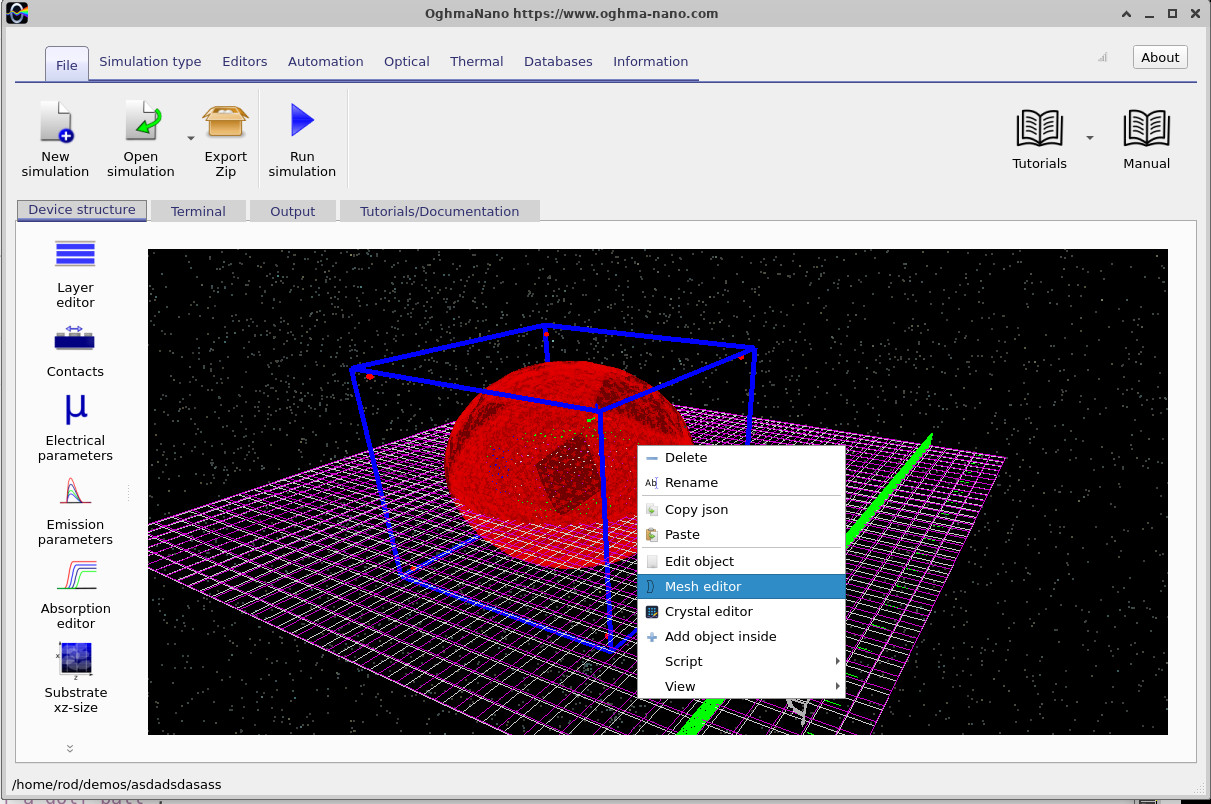
Task: Switch to Information ribbon tab
Action: [x=651, y=62]
